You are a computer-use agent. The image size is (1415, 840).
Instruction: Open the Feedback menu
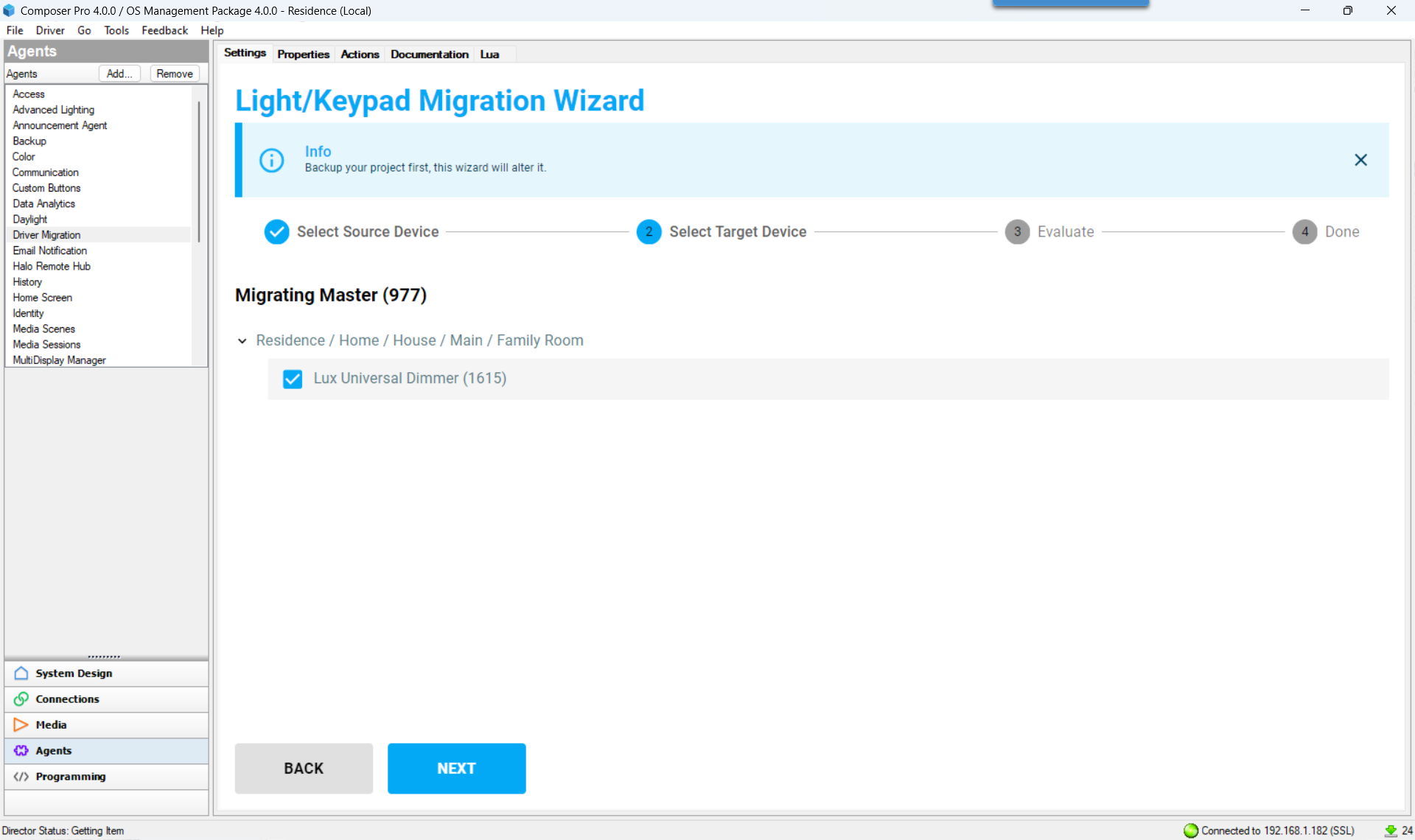click(x=164, y=30)
